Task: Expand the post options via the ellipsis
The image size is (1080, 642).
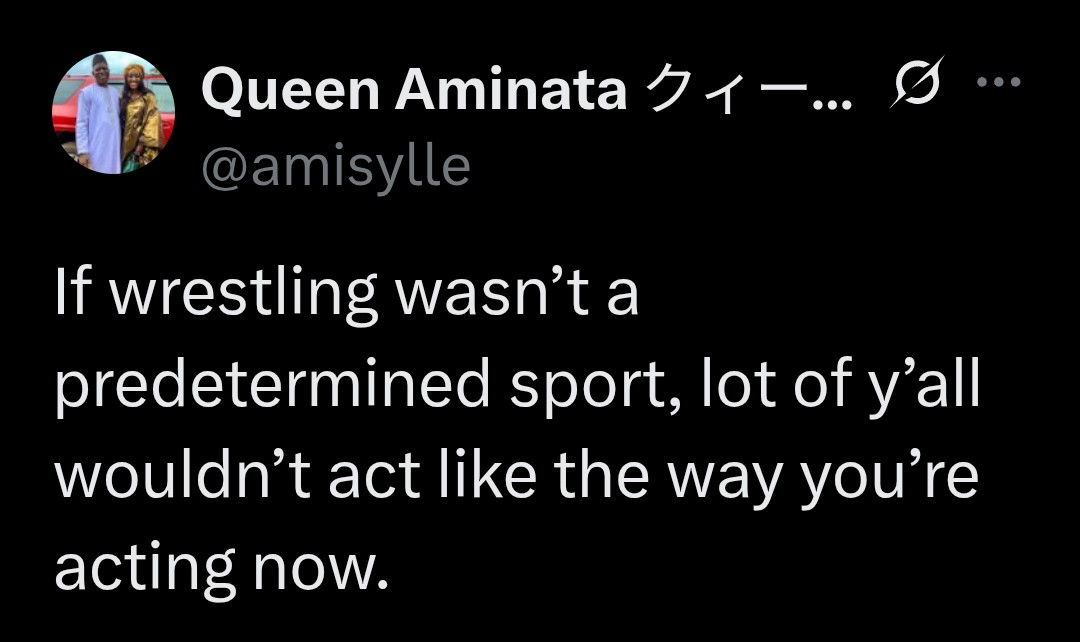Action: coord(998,82)
